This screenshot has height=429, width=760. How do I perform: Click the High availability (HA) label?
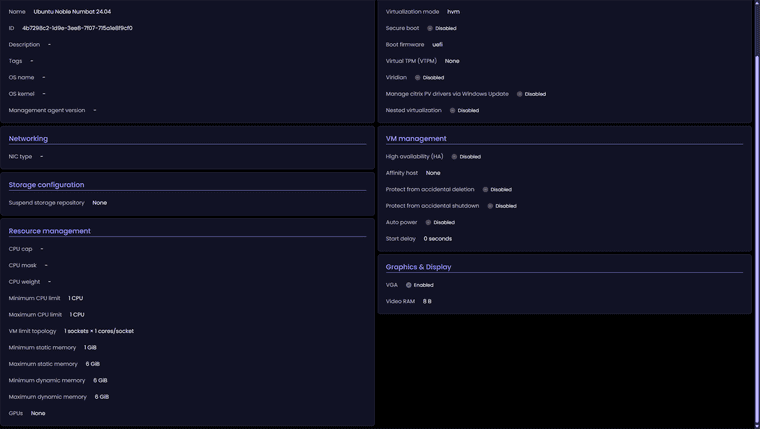414,157
